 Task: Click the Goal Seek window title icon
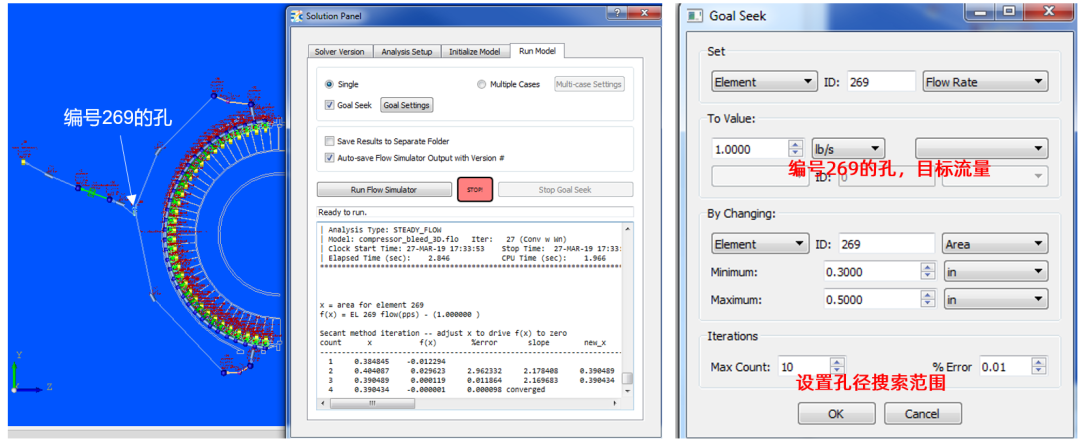694,15
